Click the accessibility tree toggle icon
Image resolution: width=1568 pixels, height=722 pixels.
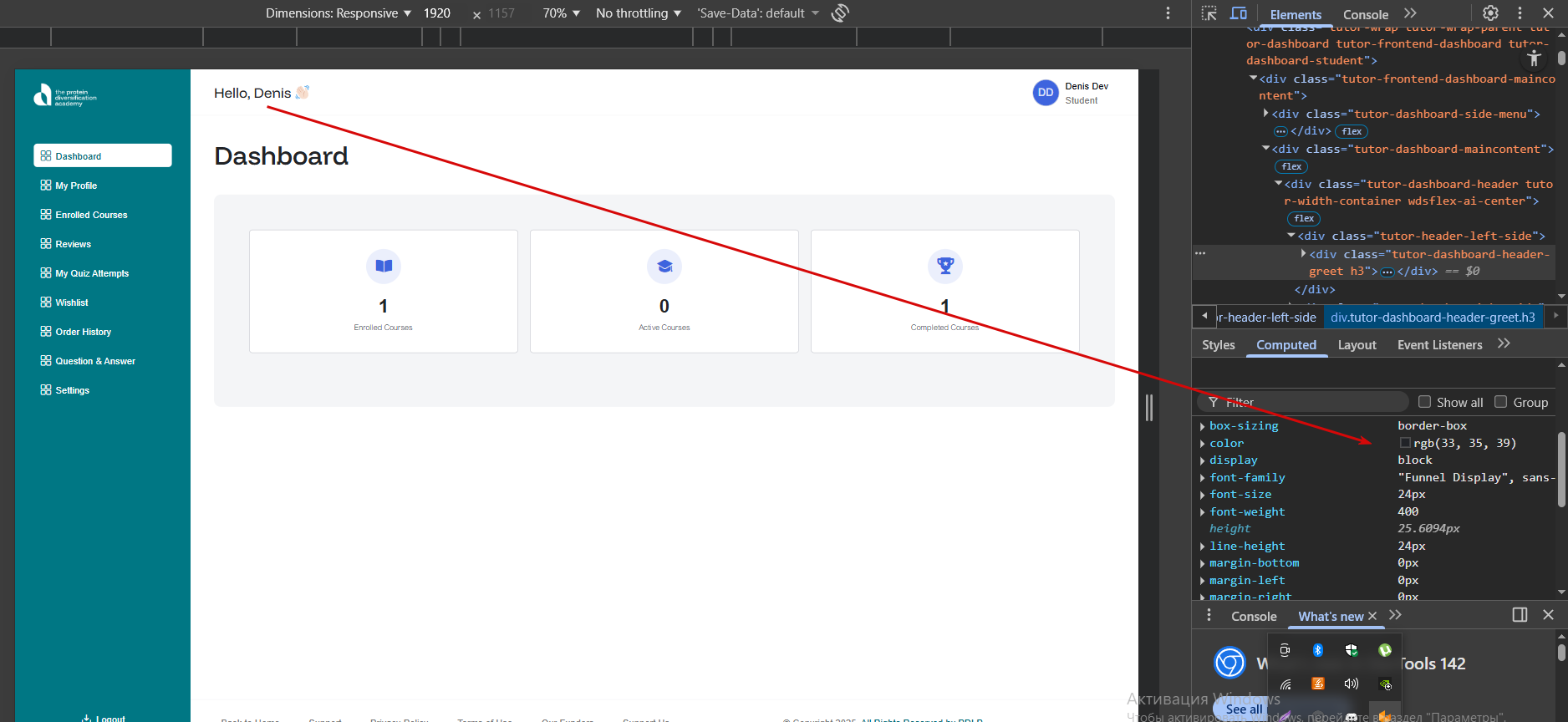click(x=1534, y=58)
